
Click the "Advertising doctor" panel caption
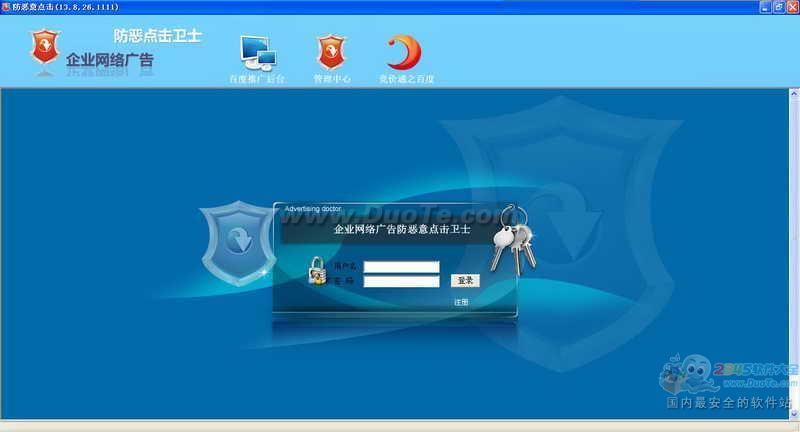pos(313,209)
